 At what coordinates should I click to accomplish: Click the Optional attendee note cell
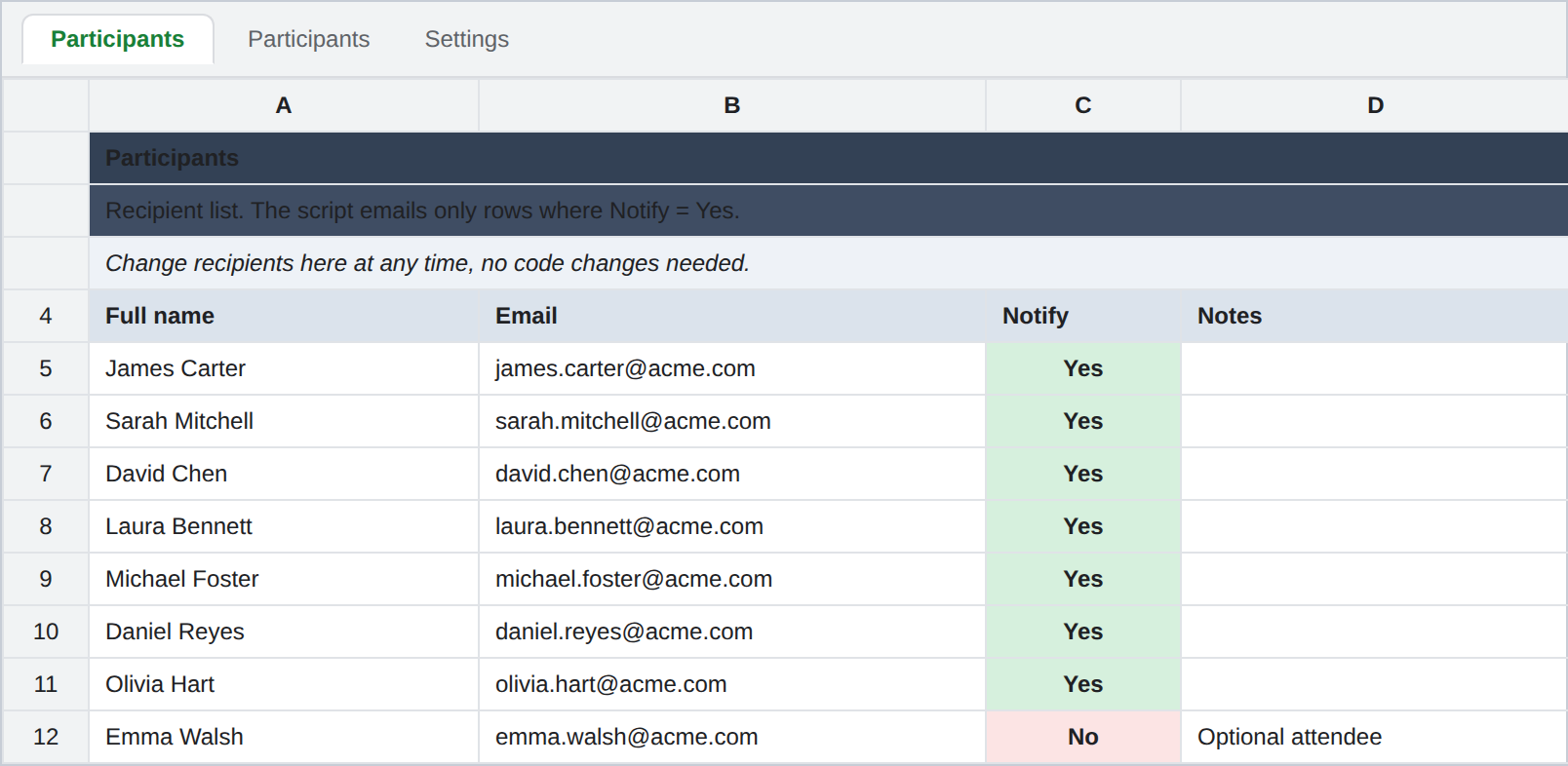point(1375,737)
